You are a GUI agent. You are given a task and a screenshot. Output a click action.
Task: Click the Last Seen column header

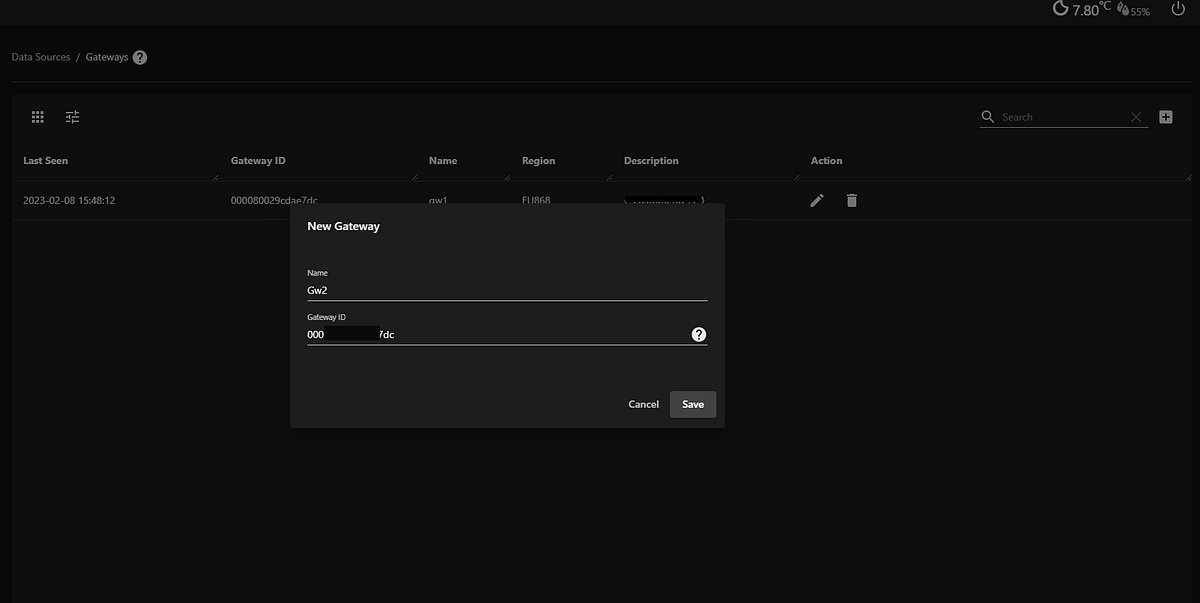[x=44, y=160]
